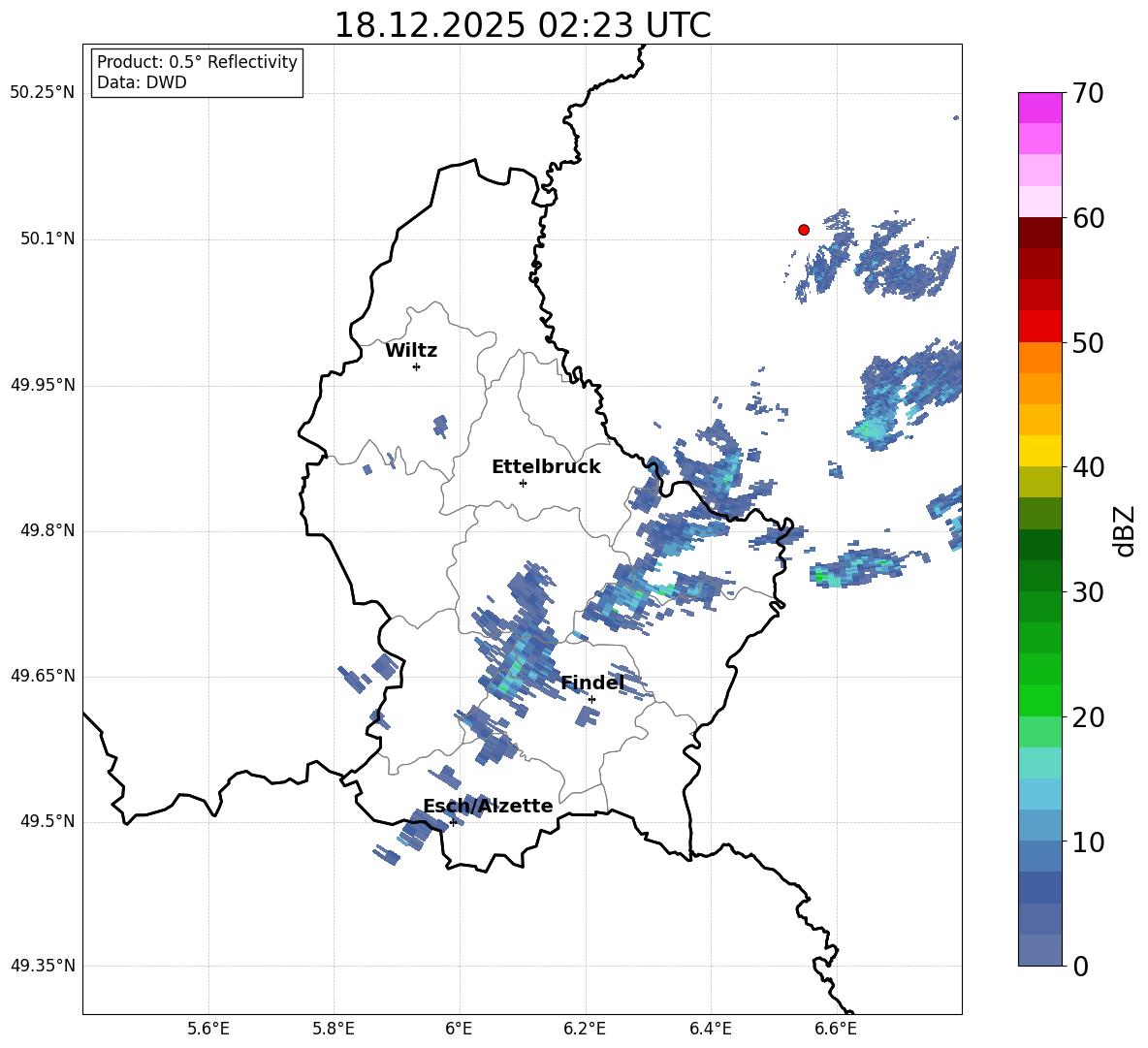Click the Wiltz label on the map
The image size is (1148, 1048).
pyautogui.click(x=411, y=351)
